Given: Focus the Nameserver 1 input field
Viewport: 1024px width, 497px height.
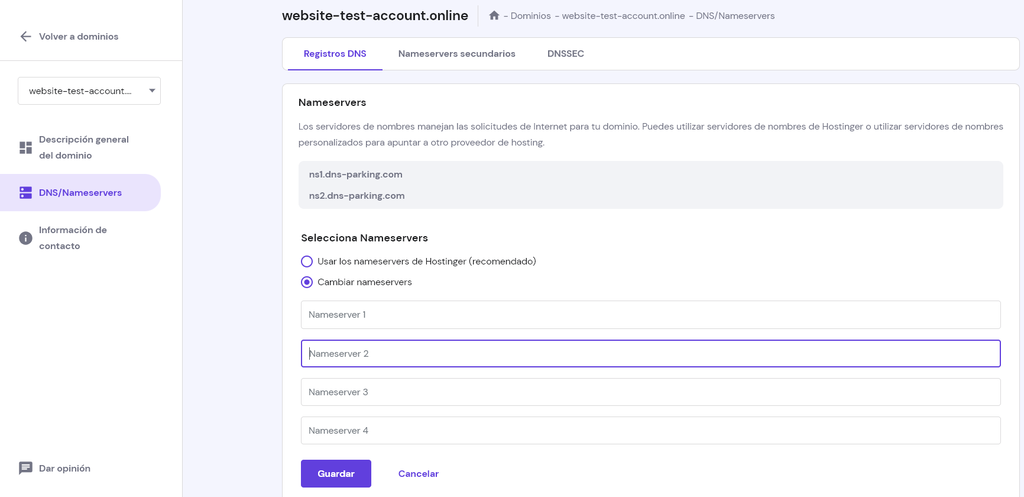Looking at the screenshot, I should tap(650, 315).
